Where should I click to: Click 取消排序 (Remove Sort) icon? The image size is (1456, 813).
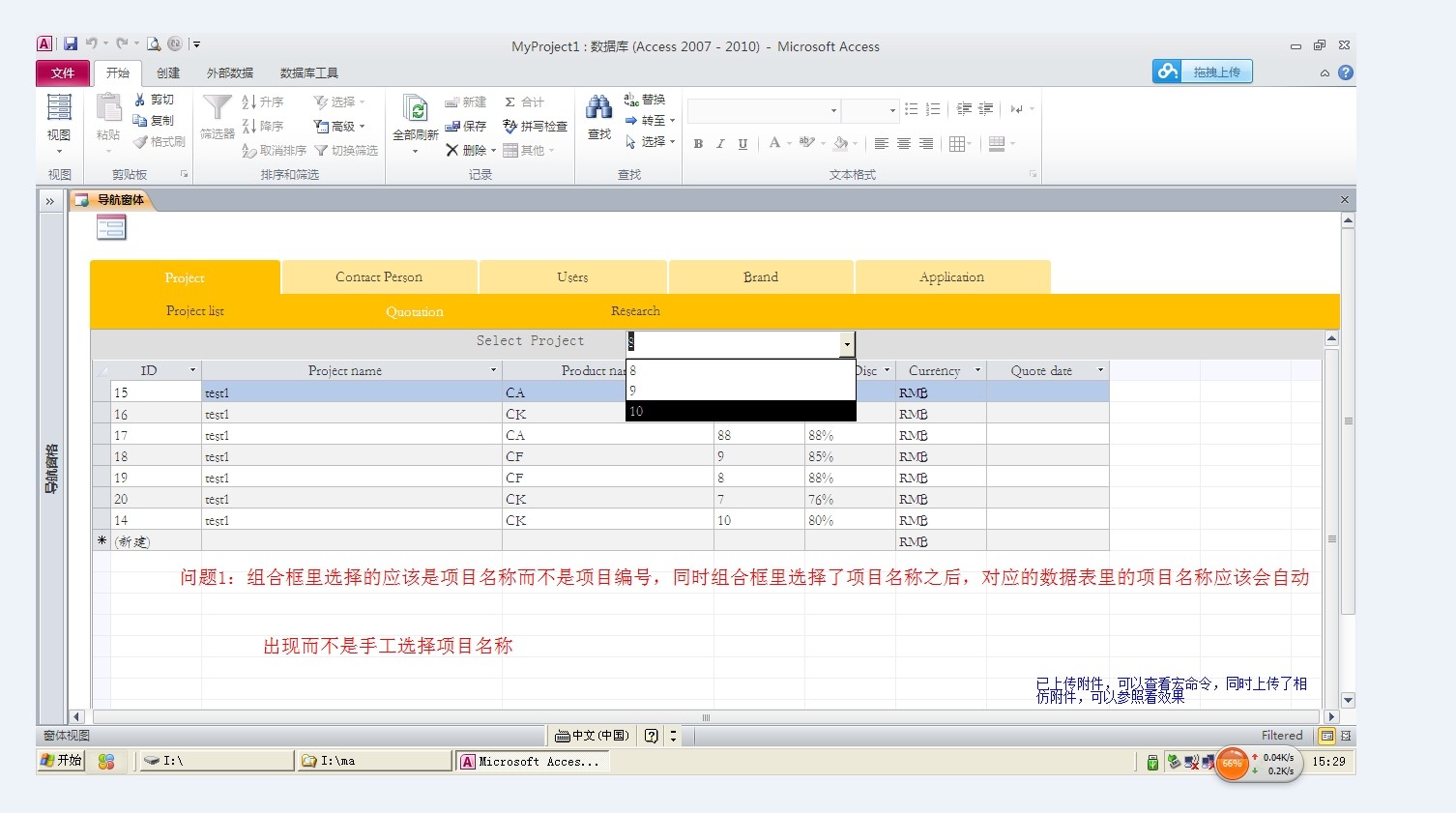tap(248, 151)
